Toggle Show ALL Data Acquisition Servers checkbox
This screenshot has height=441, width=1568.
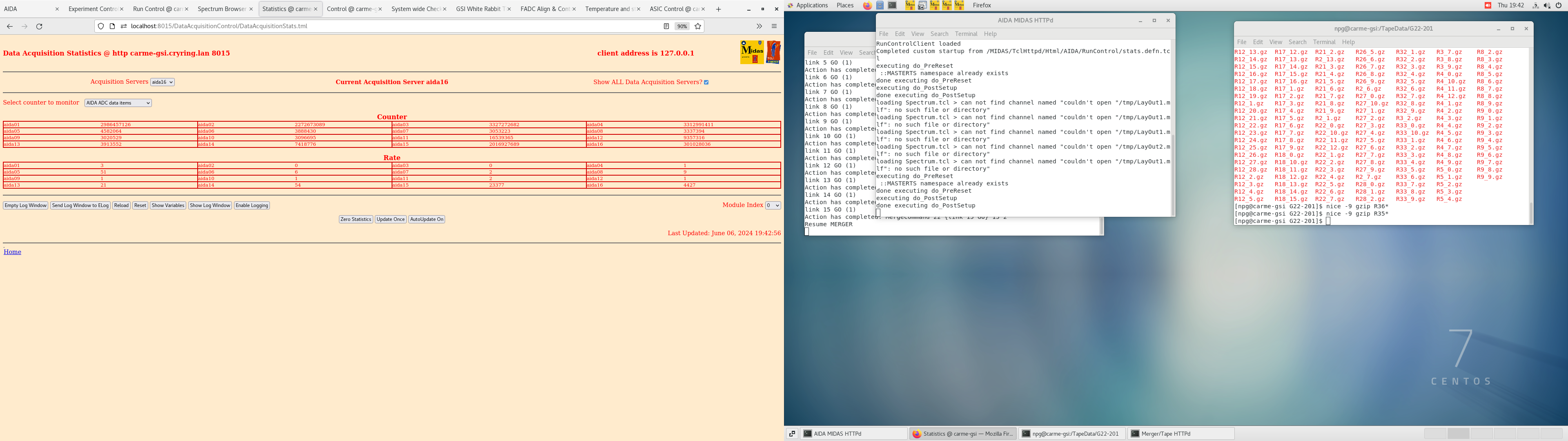point(706,82)
